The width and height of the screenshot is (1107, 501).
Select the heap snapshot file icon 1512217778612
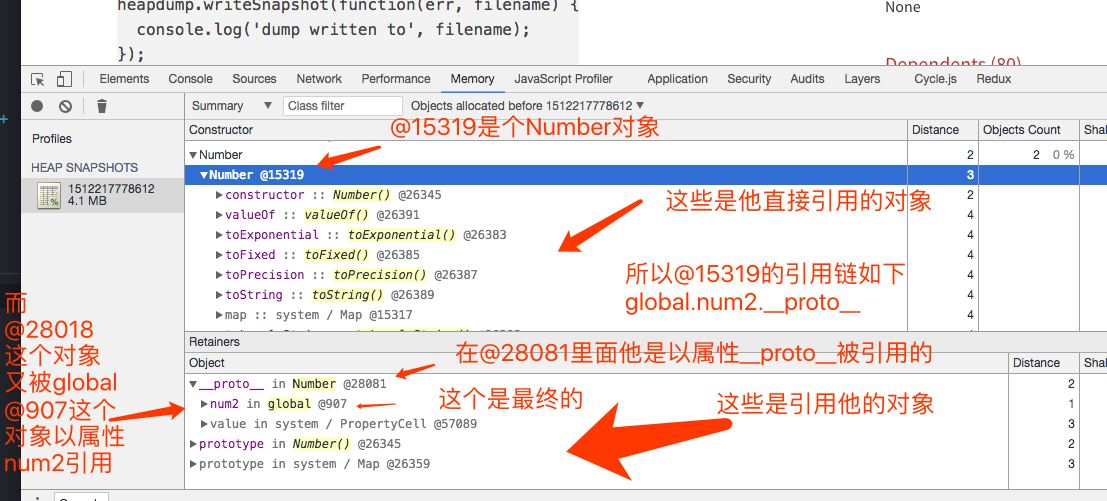tap(49, 196)
